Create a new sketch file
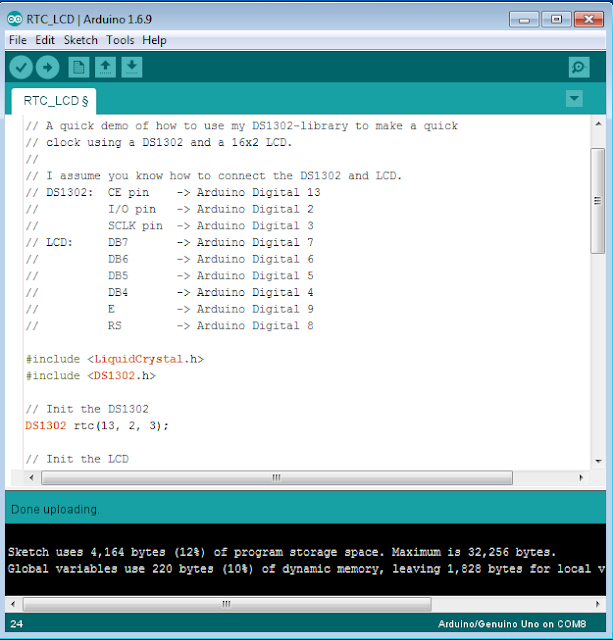The width and height of the screenshot is (613, 640). (79, 67)
